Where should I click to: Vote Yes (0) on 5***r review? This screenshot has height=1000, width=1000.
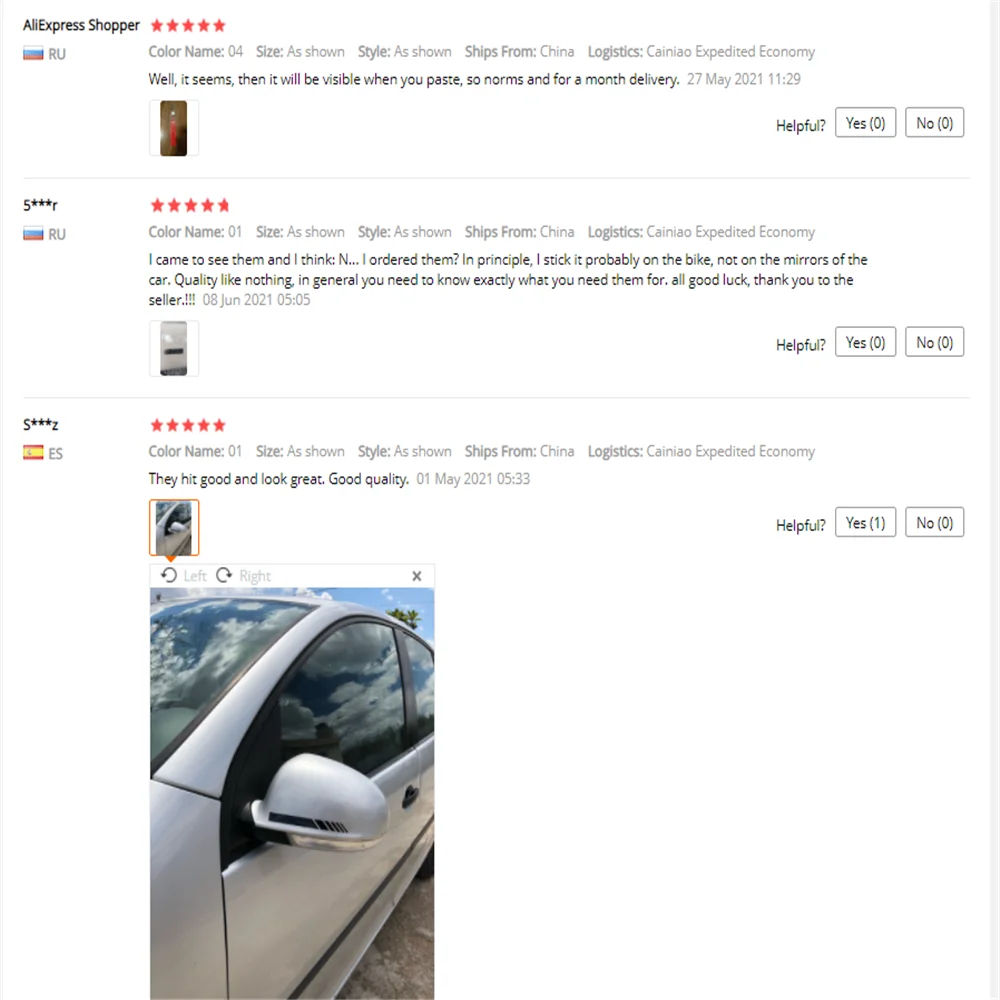pos(865,342)
